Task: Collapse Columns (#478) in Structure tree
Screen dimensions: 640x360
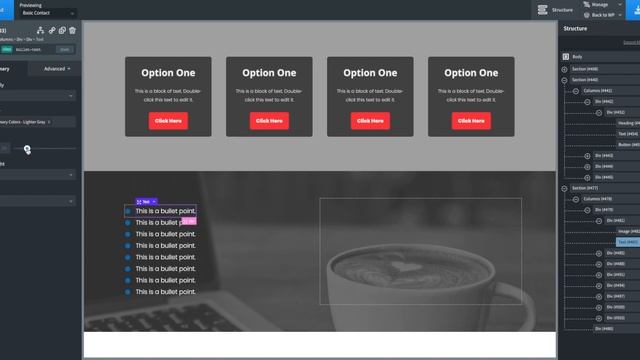Action: (576, 199)
